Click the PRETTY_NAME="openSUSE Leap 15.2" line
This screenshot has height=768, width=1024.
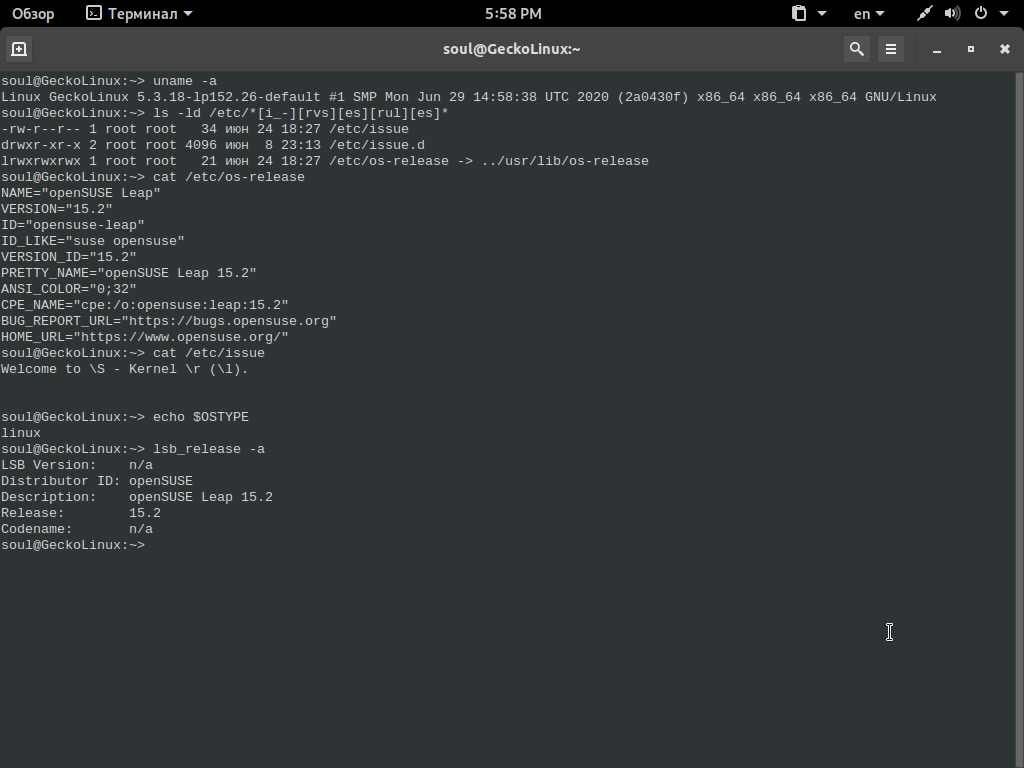[x=129, y=273]
